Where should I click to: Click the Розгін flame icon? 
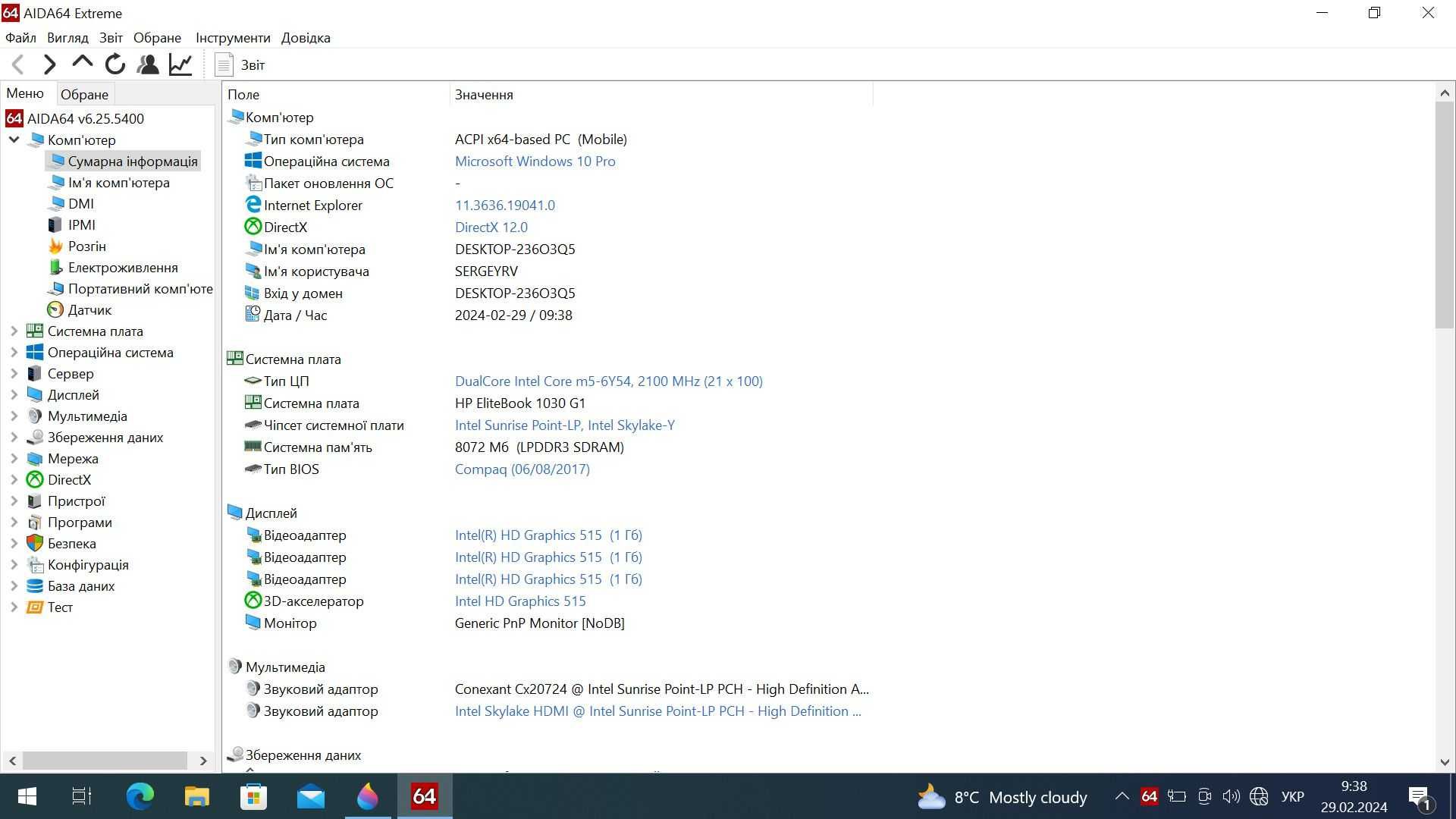tap(55, 246)
